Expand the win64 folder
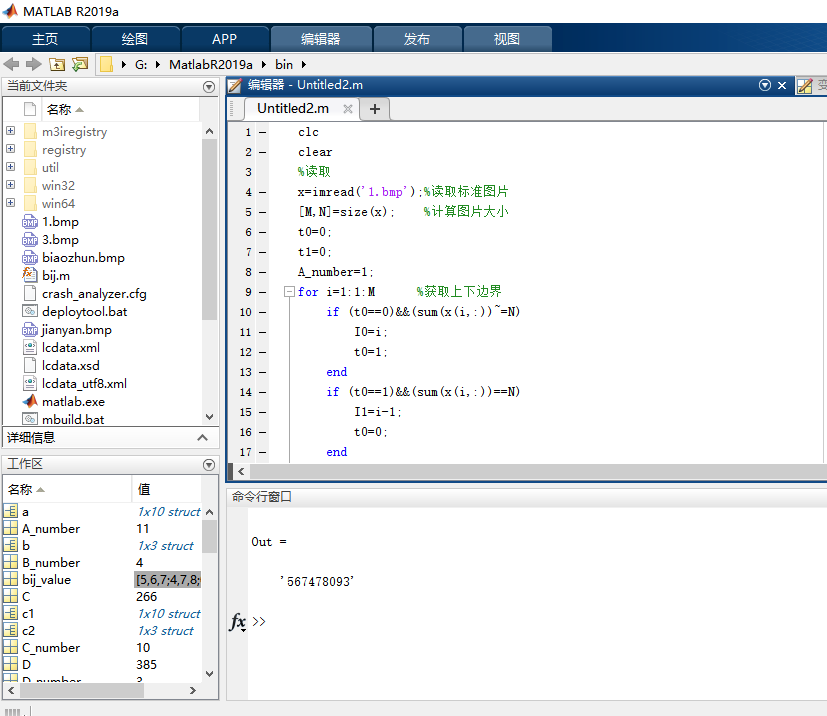The image size is (827, 716). tap(11, 202)
